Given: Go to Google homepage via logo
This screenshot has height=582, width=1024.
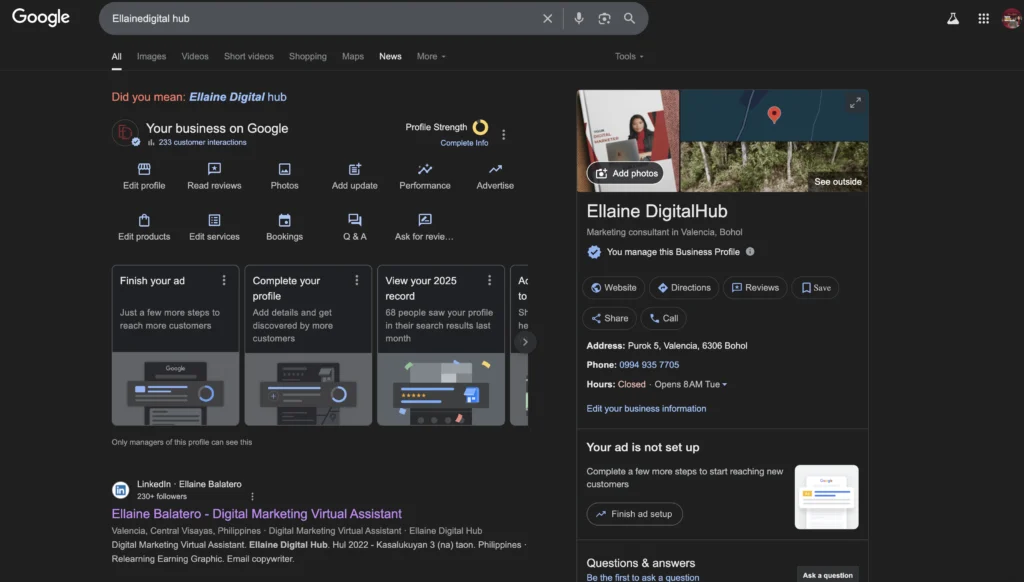Looking at the screenshot, I should 40,18.
